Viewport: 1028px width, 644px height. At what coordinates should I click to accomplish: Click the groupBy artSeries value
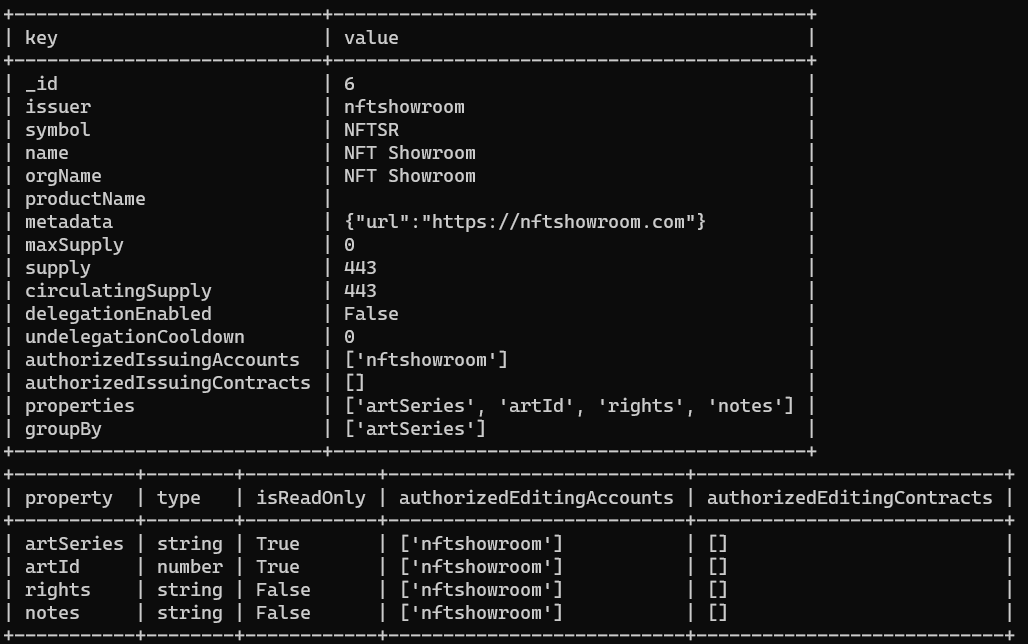[x=415, y=429]
